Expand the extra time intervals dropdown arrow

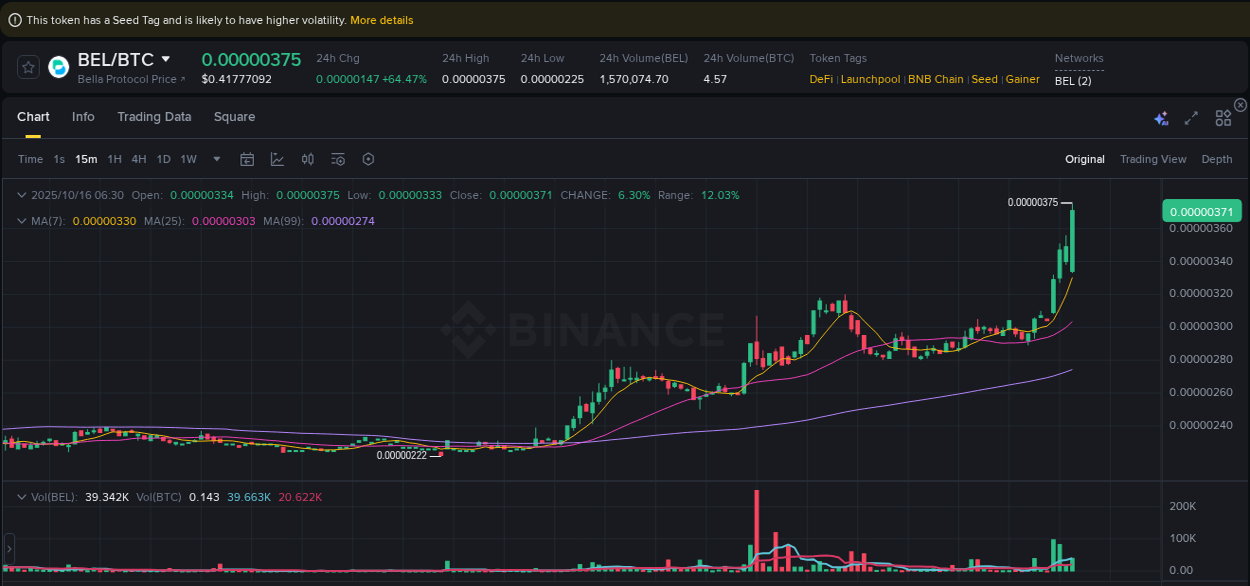pos(216,159)
